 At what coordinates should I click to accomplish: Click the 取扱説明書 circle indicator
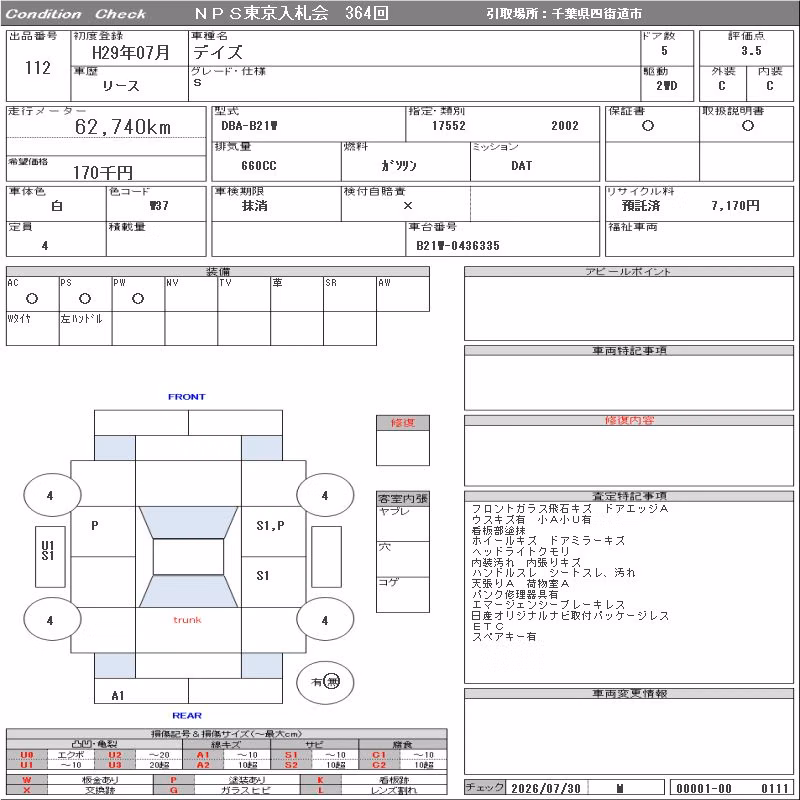[x=748, y=126]
